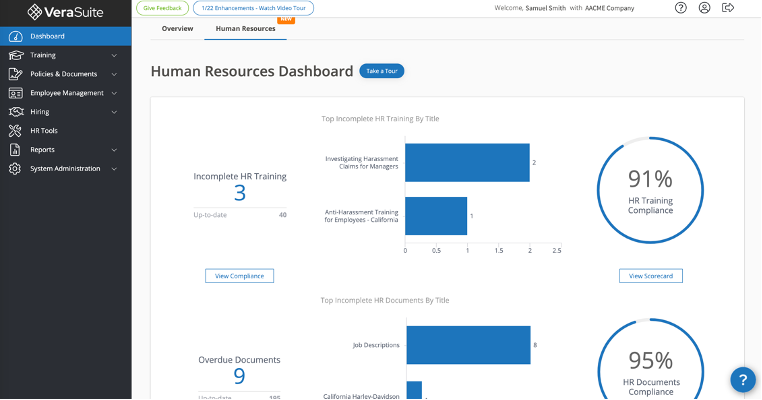Open the Training sidebar menu
Image resolution: width=762 pixels, height=400 pixels.
[66, 55]
